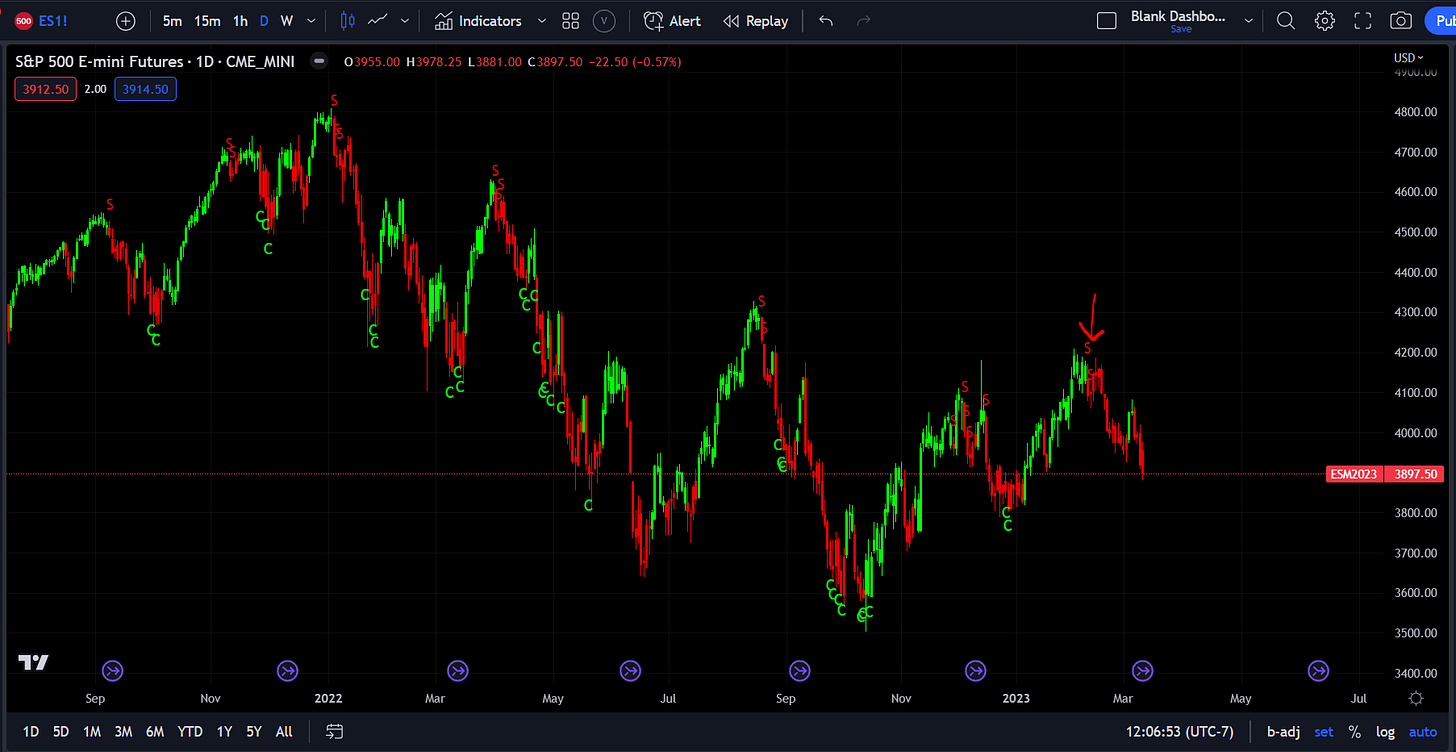Image resolution: width=1456 pixels, height=752 pixels.
Task: Click the O3955.00 open value
Action: (x=372, y=62)
